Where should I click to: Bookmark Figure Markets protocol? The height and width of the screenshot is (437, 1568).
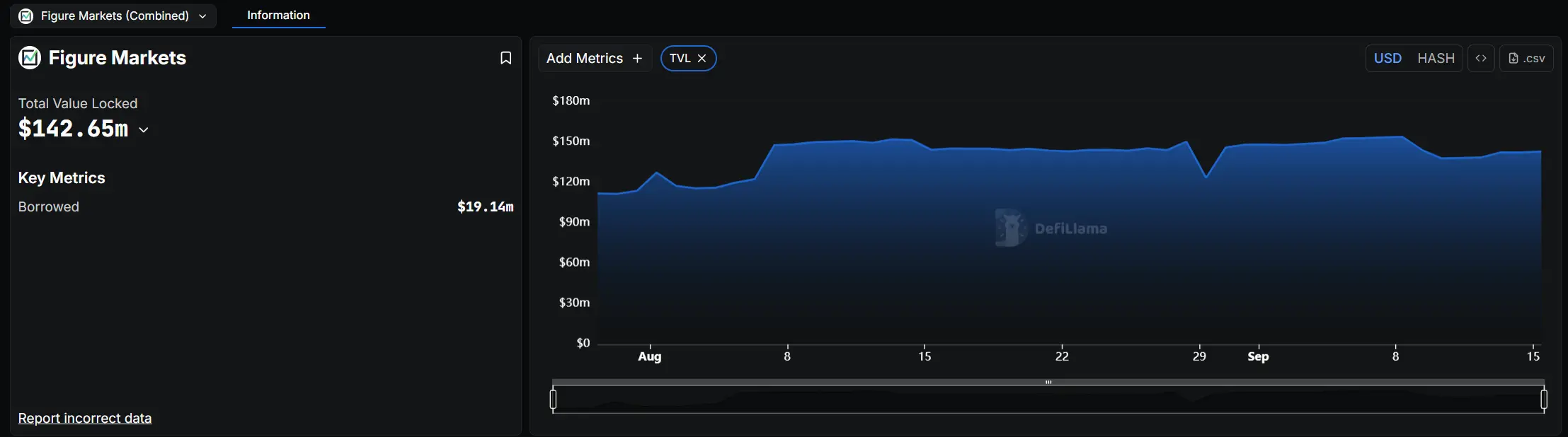[x=505, y=58]
